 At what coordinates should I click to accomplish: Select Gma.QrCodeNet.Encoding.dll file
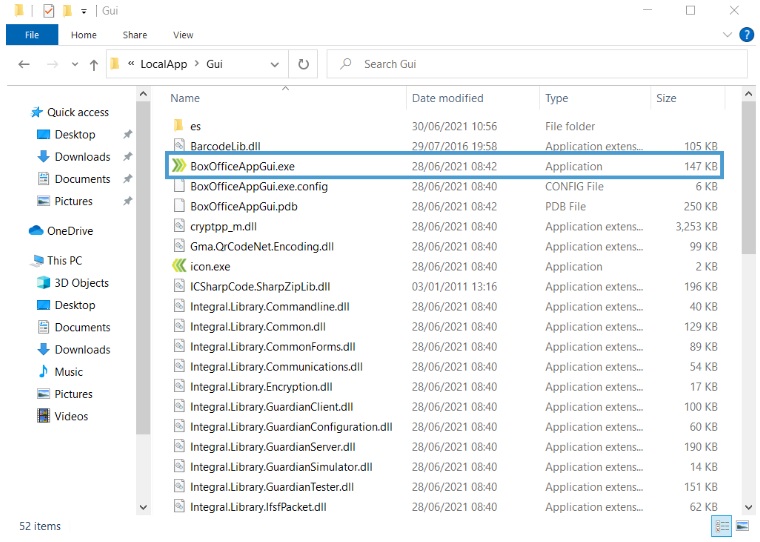[x=262, y=246]
